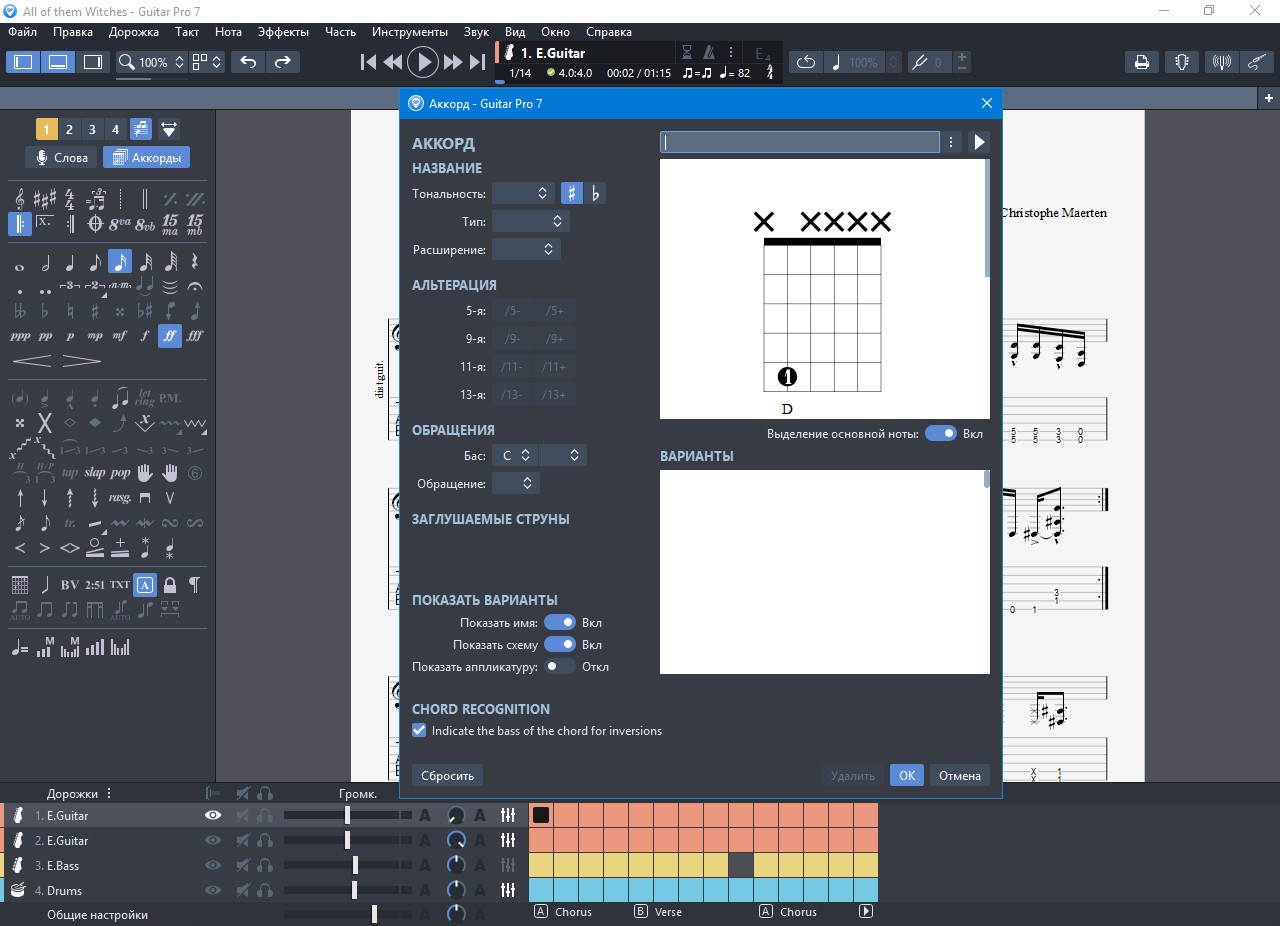Switch to voice 2 tab

click(x=69, y=129)
